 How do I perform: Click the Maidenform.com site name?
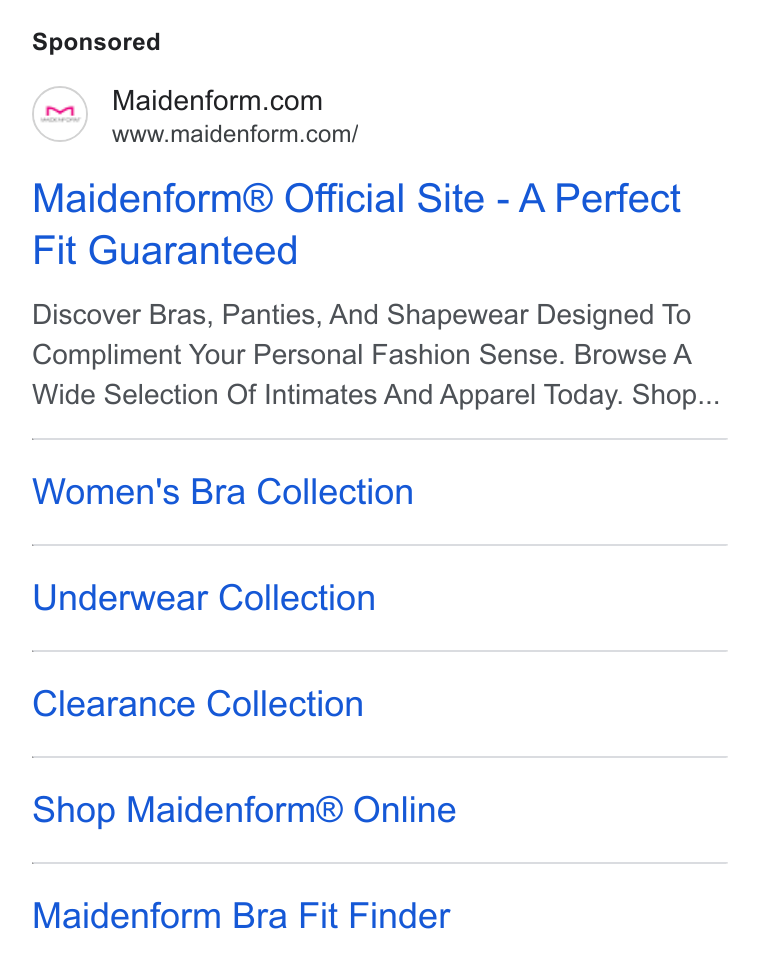(x=217, y=101)
